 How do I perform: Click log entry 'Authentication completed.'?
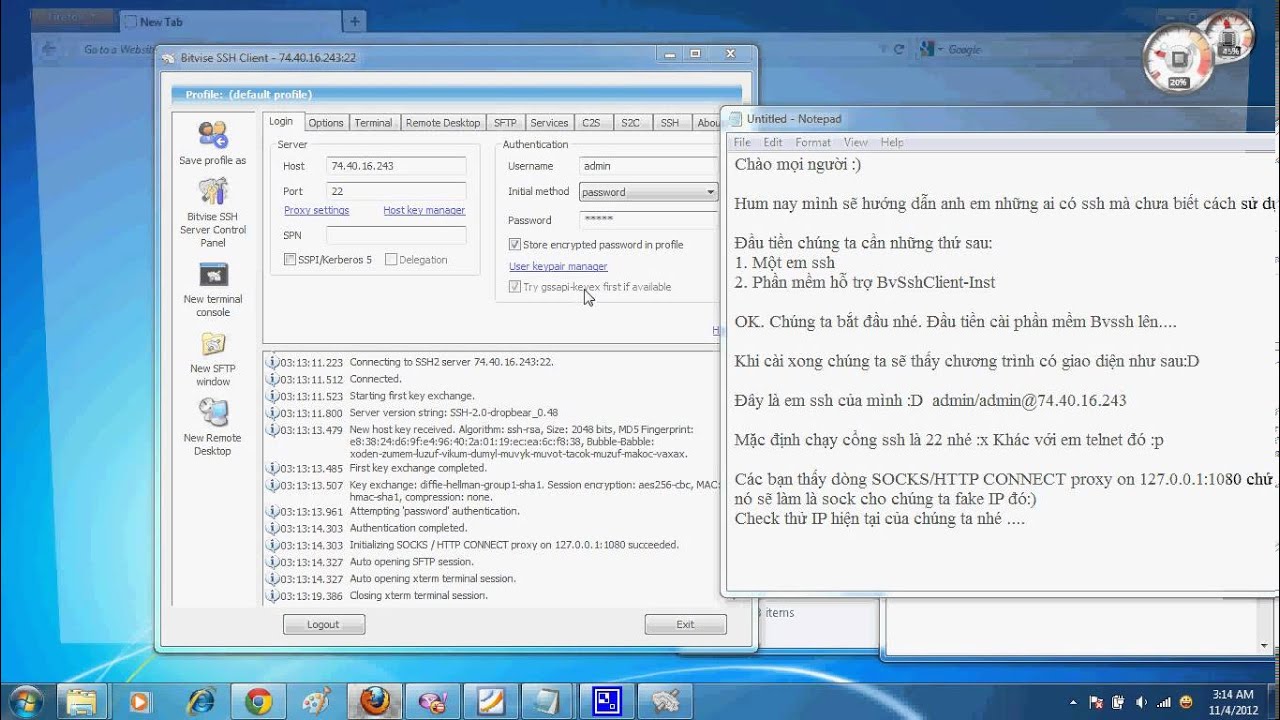point(408,528)
